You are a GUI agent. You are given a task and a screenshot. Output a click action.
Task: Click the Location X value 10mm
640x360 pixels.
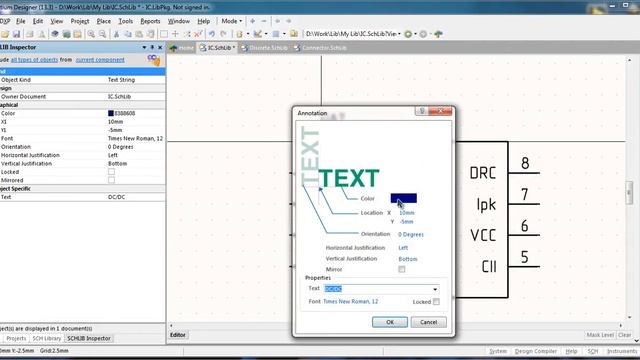click(x=407, y=213)
